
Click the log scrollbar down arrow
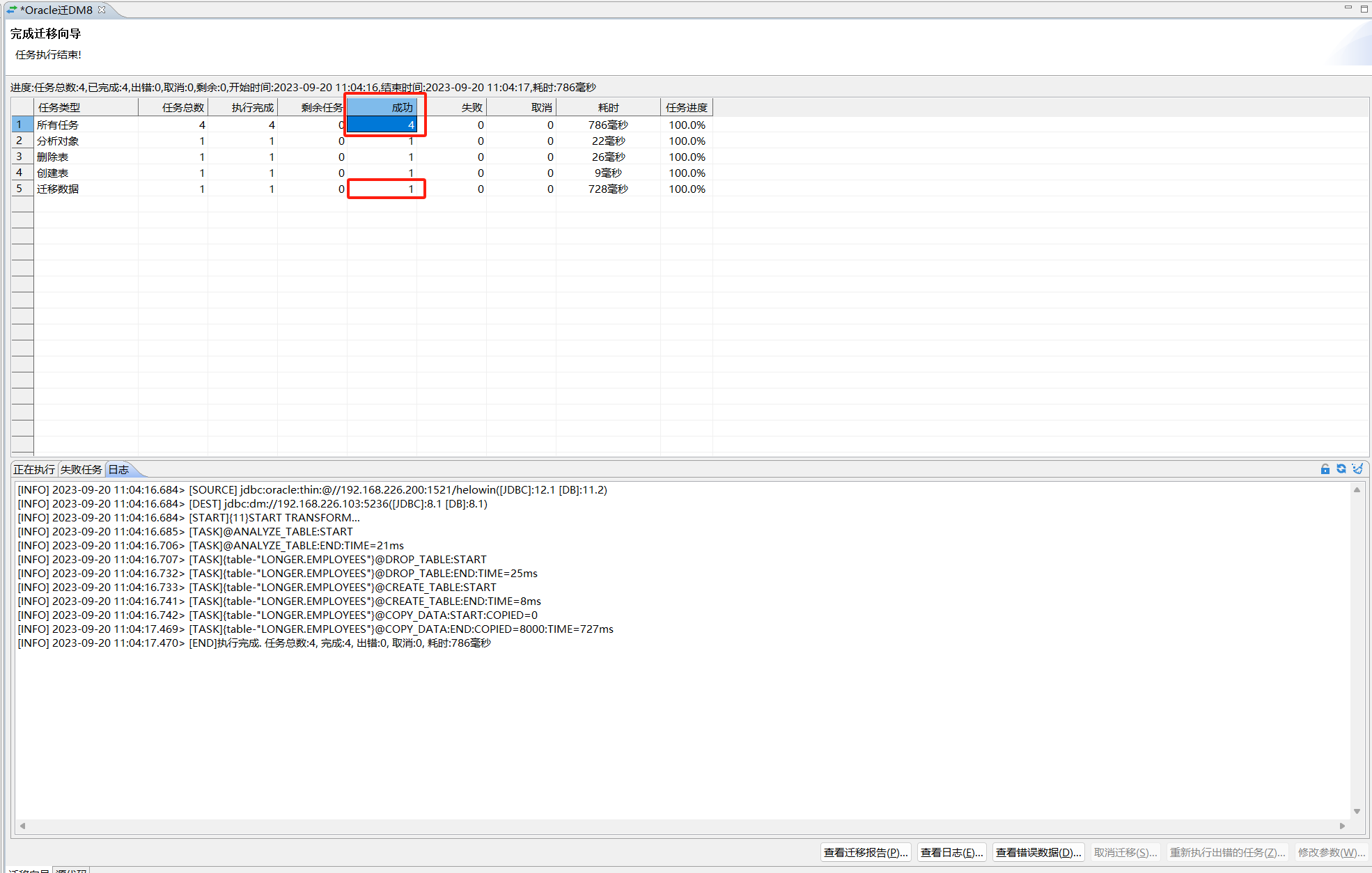point(1357,811)
